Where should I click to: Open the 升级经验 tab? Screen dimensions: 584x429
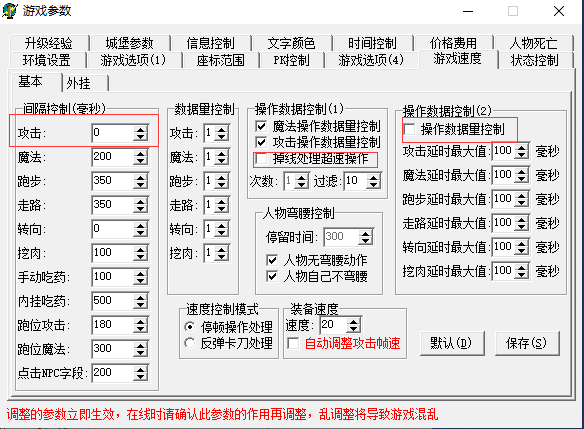click(49, 43)
